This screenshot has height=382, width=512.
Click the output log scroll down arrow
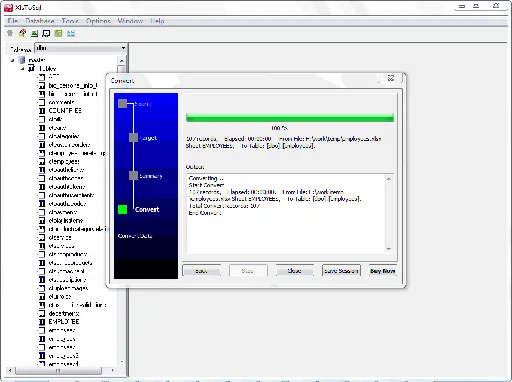389,249
